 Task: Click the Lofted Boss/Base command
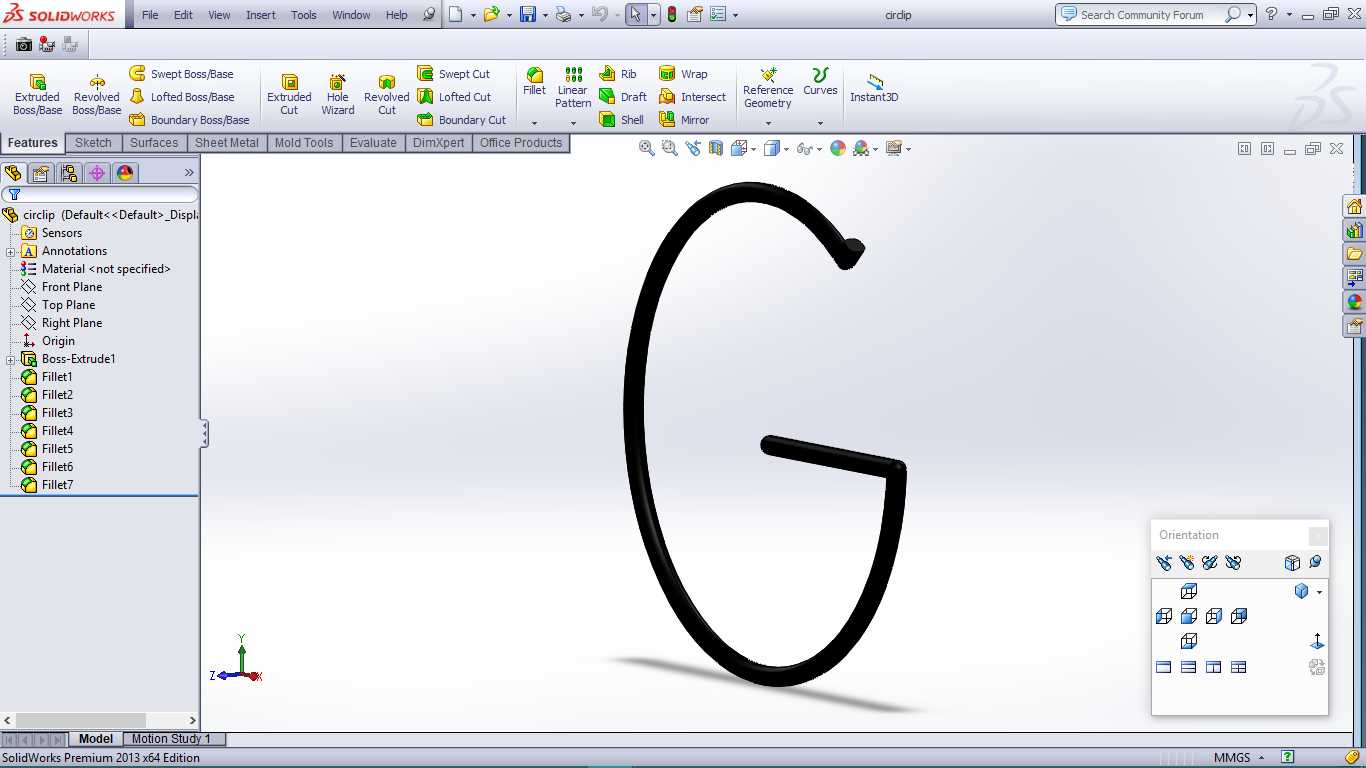pos(182,97)
